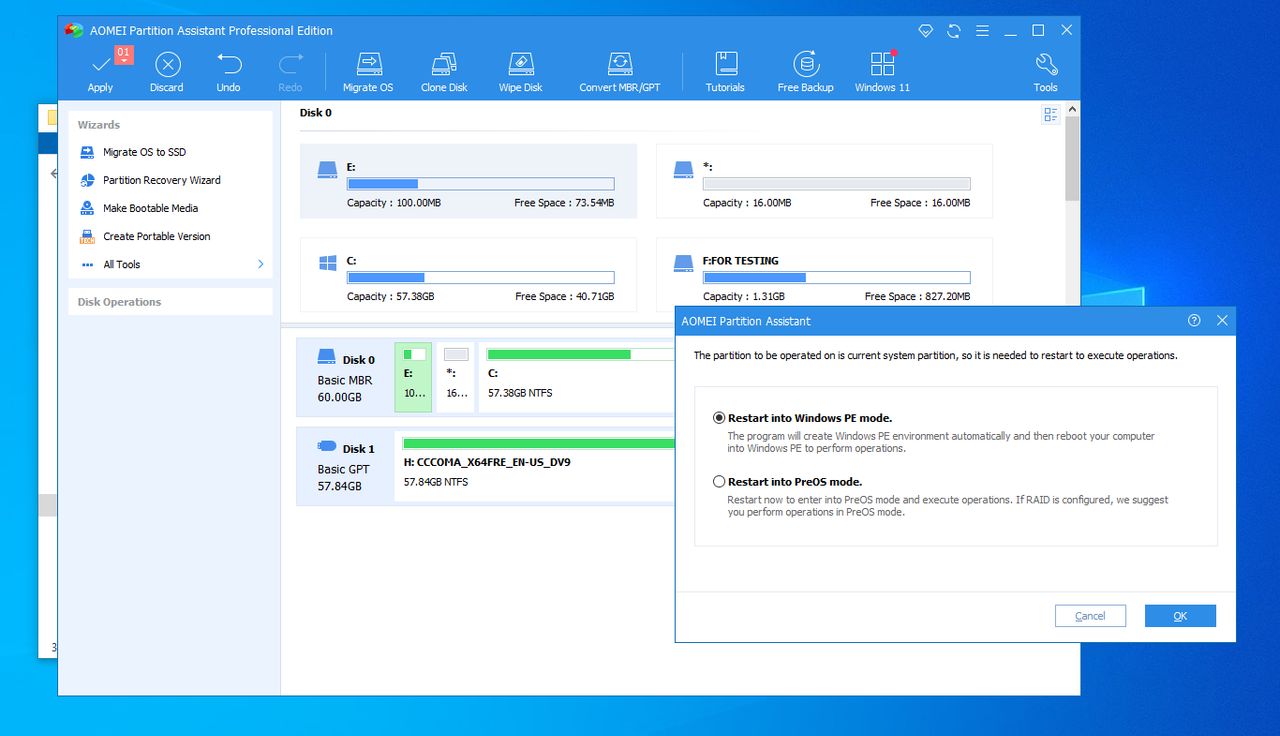Open the Free Backup tool
1280x736 pixels.
point(806,72)
